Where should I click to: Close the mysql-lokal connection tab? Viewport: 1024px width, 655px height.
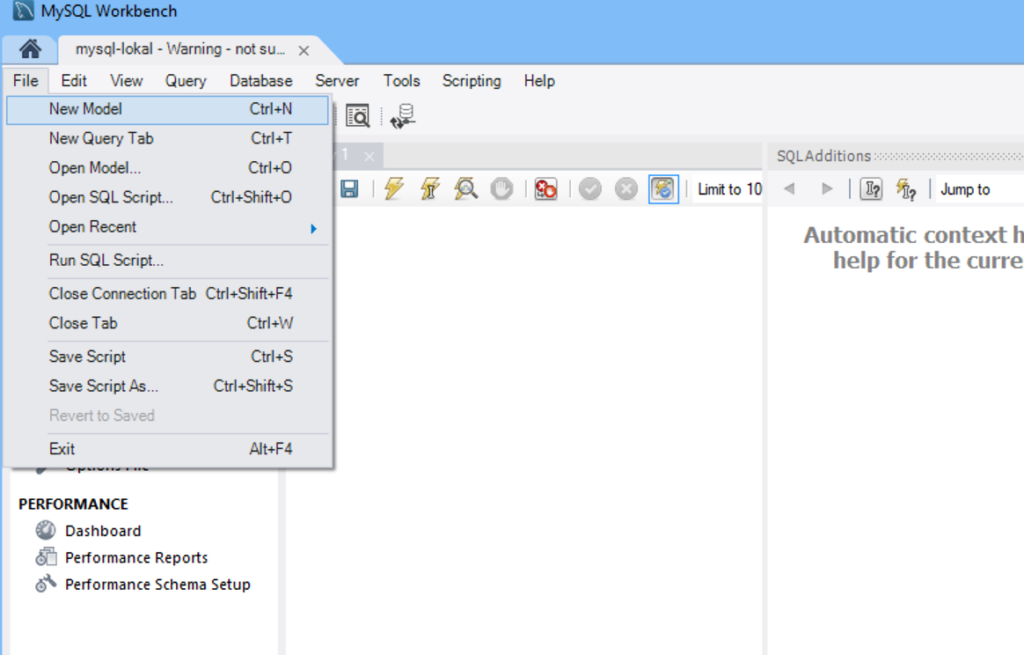pos(304,50)
